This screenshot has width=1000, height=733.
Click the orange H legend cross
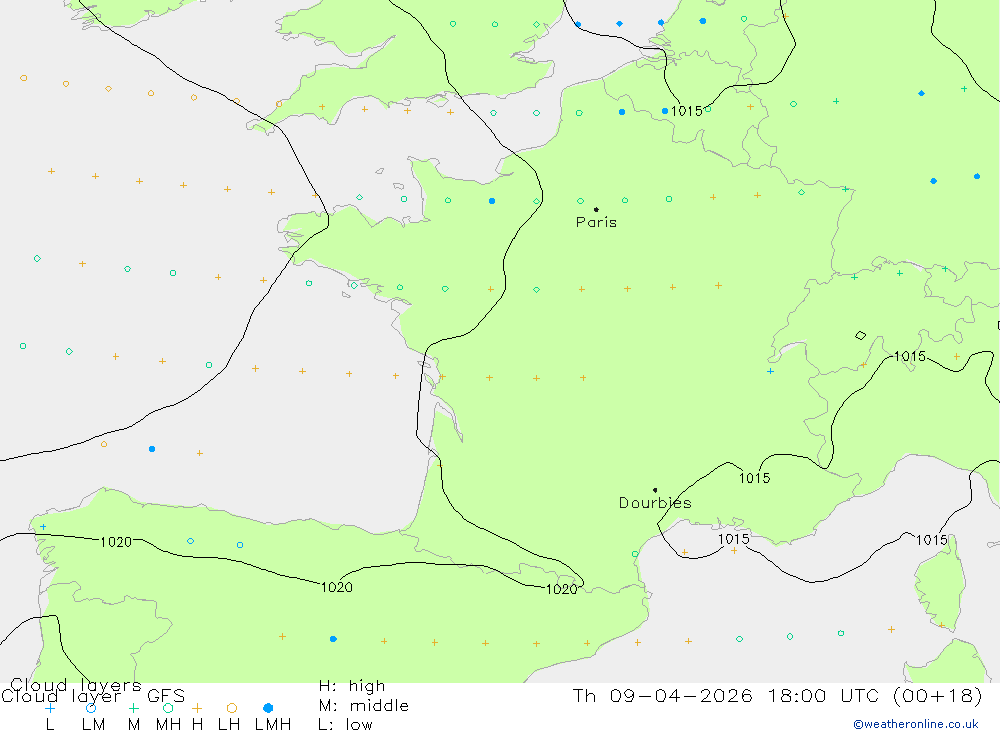coord(197,708)
